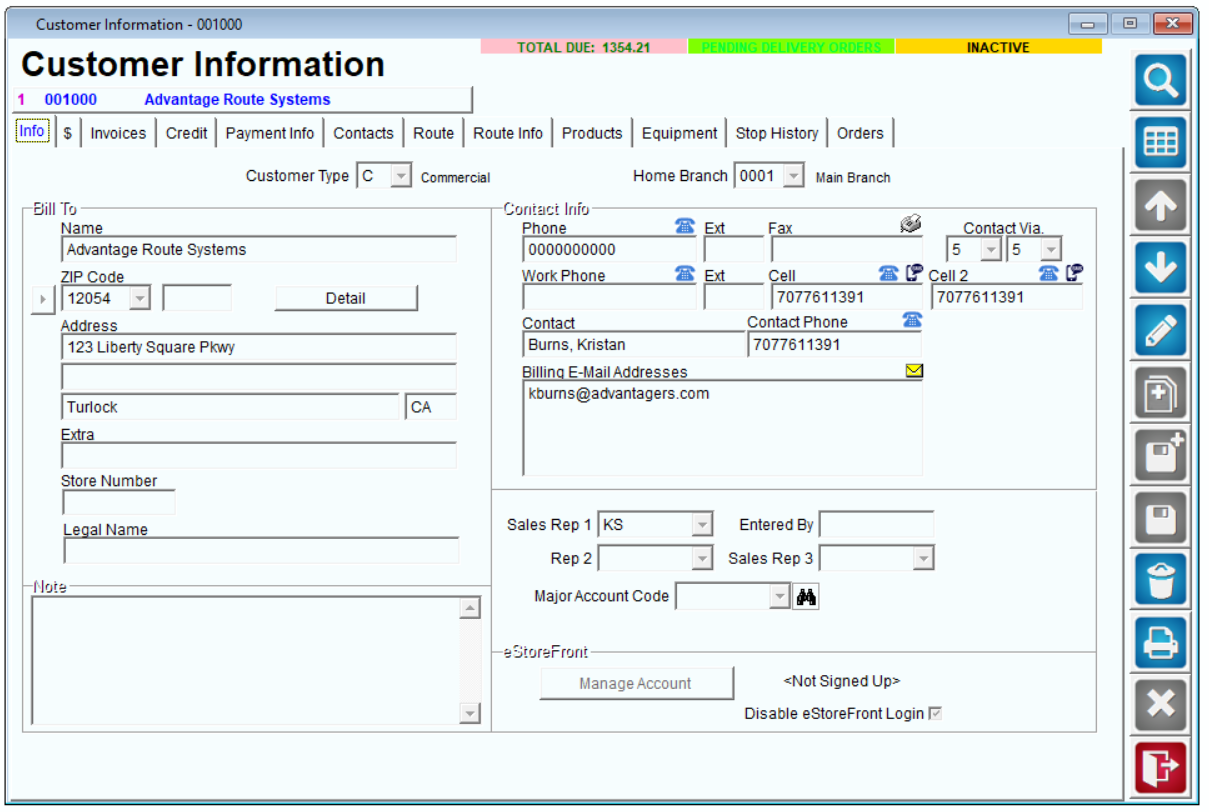Open the Payment Info tab
The image size is (1209, 812).
270,133
